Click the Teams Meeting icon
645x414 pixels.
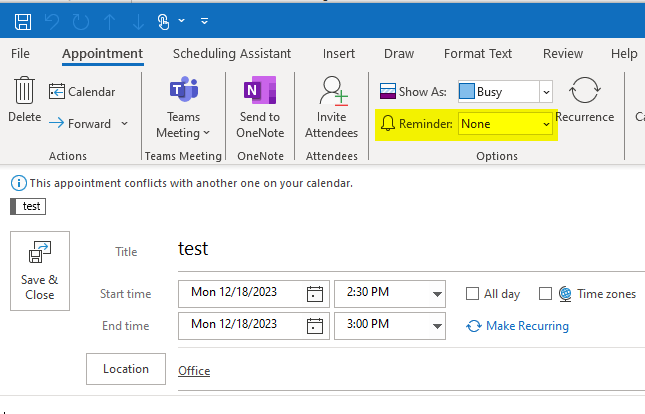coord(183,89)
